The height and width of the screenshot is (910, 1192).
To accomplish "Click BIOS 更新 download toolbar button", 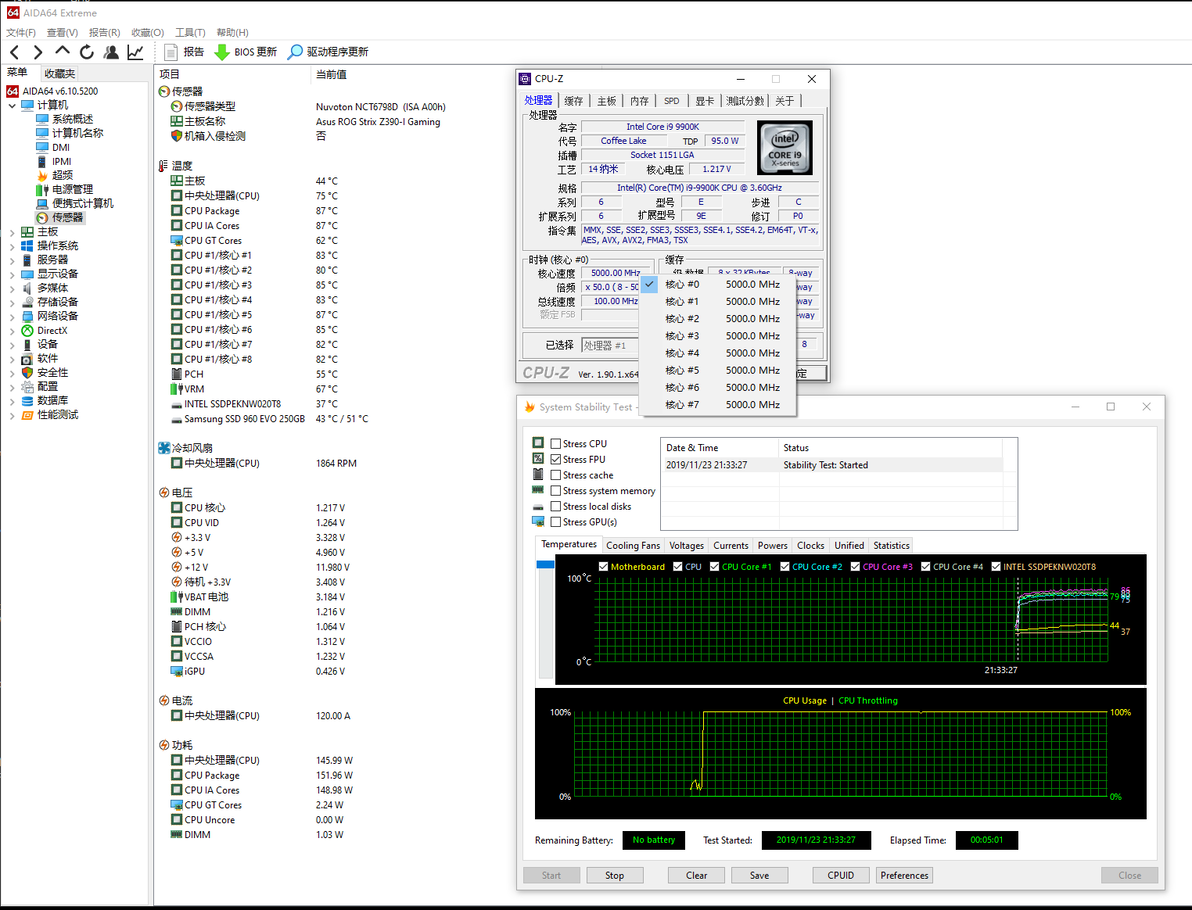I will [245, 52].
